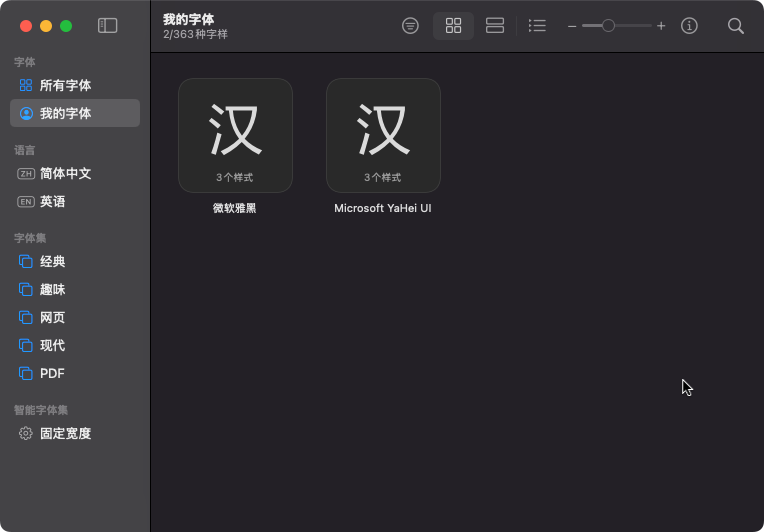Open the 网页 font collection
Screen dimensions: 764x532
pos(75,318)
